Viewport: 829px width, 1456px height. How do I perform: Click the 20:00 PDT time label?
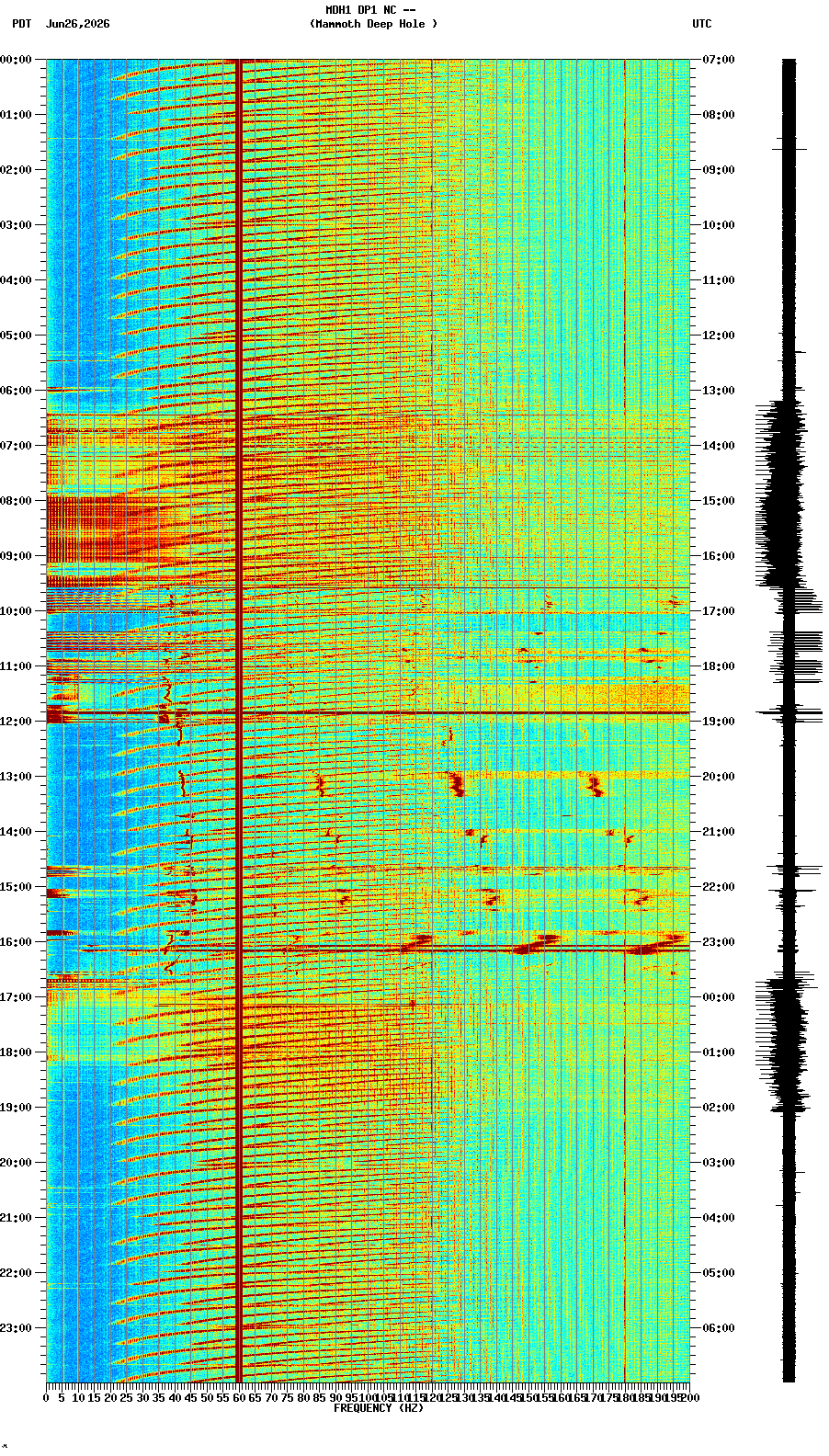point(16,1163)
